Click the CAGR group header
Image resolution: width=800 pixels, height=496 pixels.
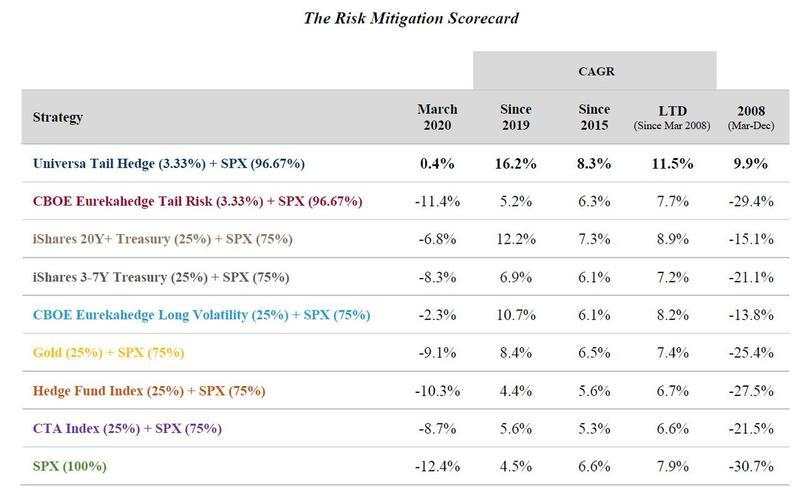596,70
